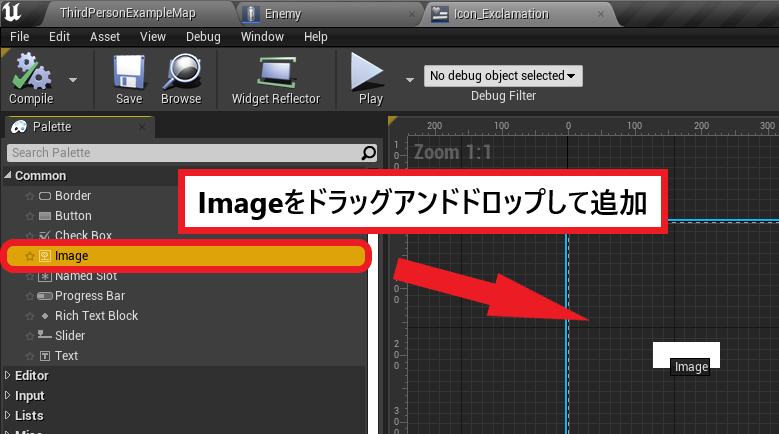This screenshot has width=779, height=434.
Task: Switch to the ThirdPersonExampleMap tab
Action: [128, 13]
